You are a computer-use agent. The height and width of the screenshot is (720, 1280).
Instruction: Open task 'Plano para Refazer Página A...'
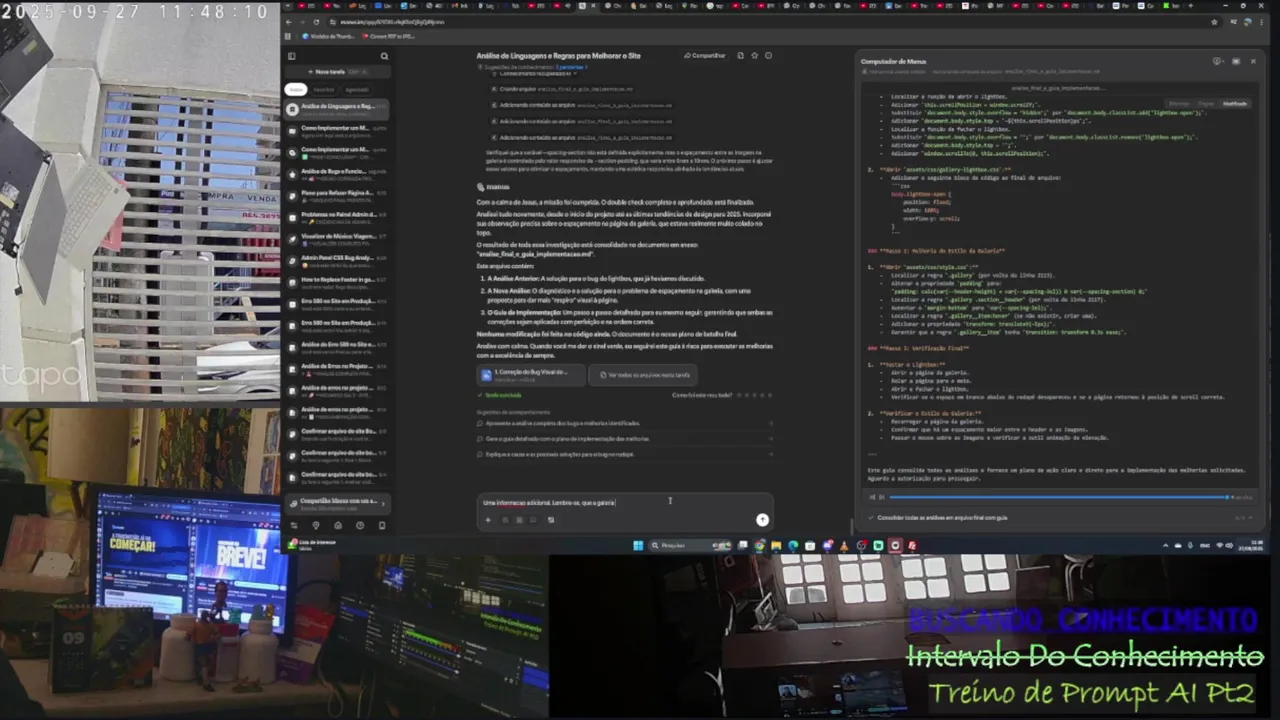tap(337, 195)
